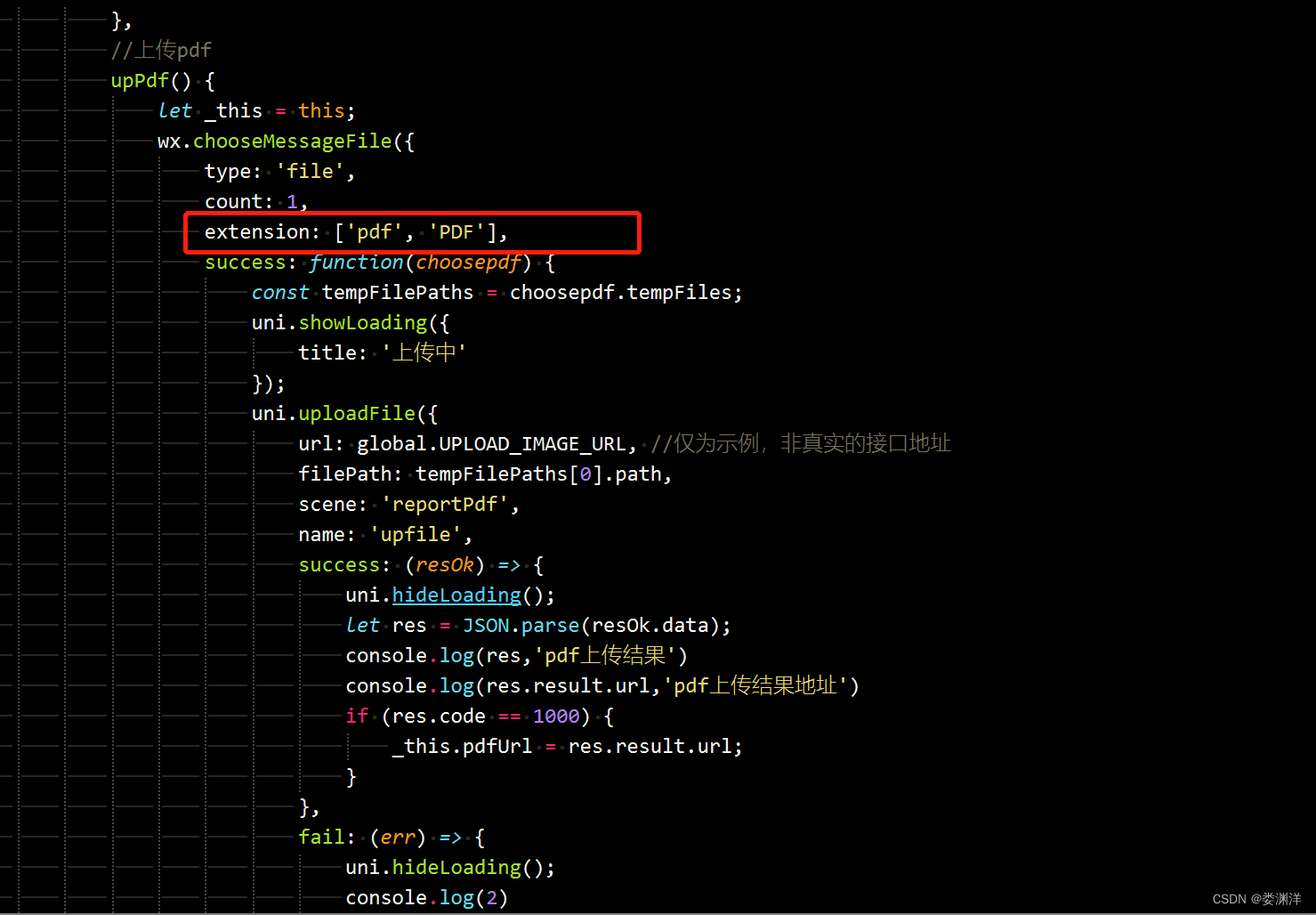
Task: Click the 'upPdf()' method name
Action: 150,80
